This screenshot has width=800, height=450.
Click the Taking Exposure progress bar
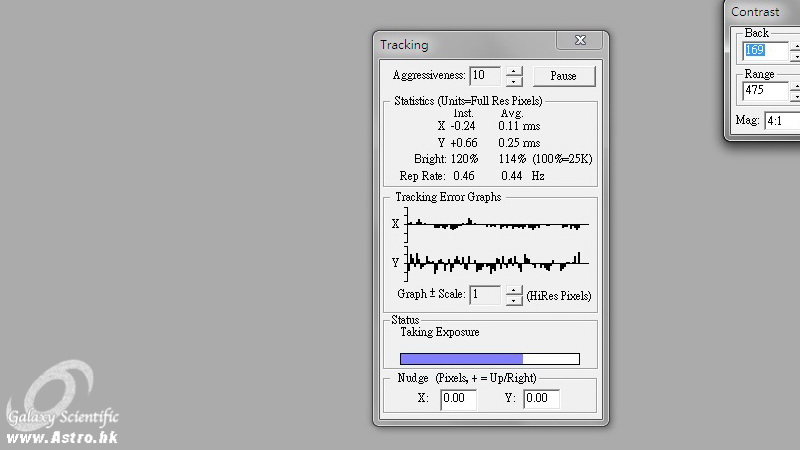click(489, 359)
